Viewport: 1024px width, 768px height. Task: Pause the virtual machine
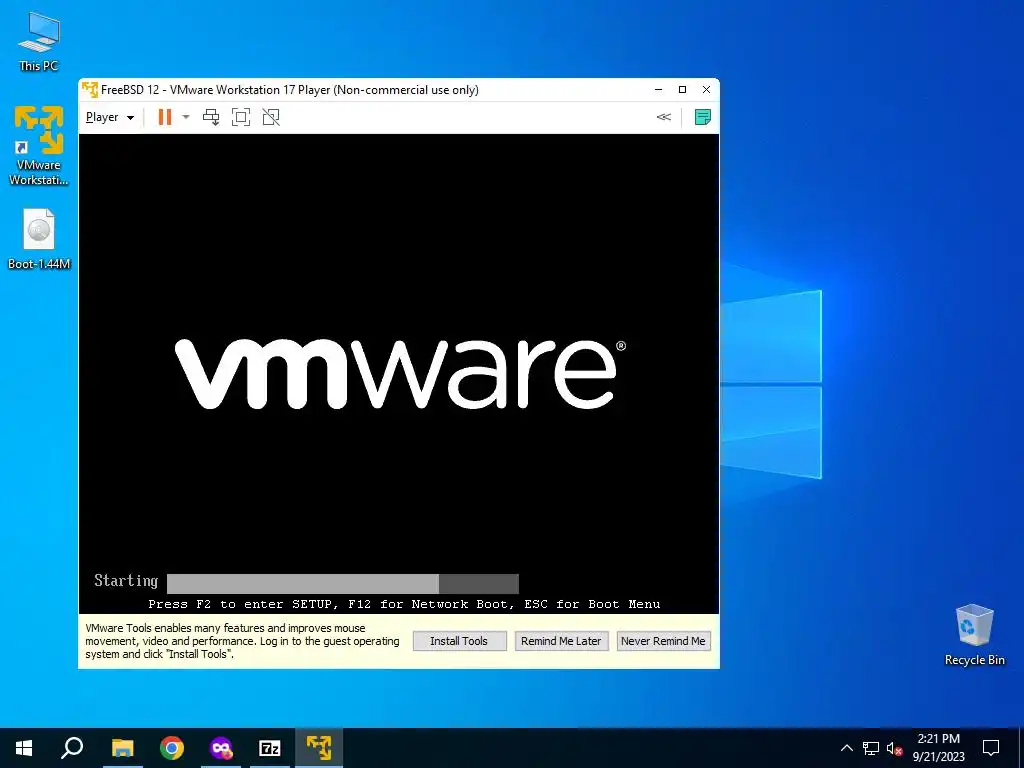coord(165,118)
